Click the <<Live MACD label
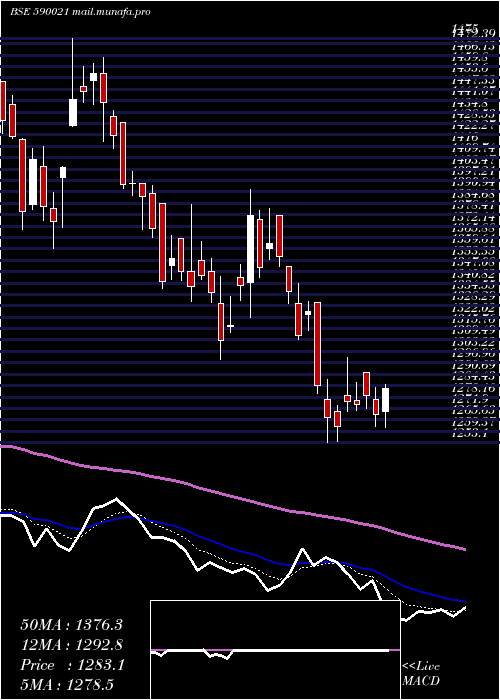 [x=421, y=674]
